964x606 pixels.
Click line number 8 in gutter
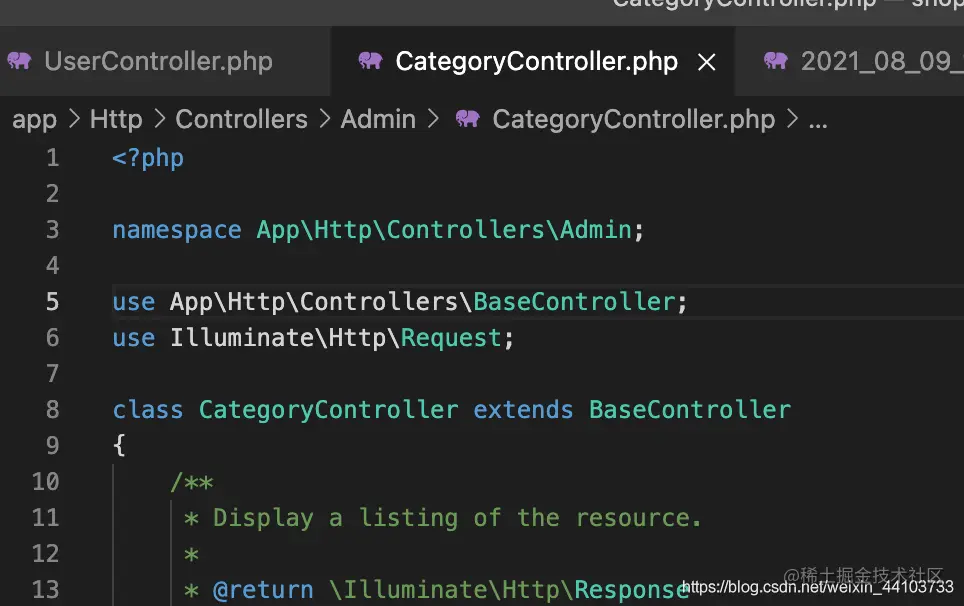point(53,410)
